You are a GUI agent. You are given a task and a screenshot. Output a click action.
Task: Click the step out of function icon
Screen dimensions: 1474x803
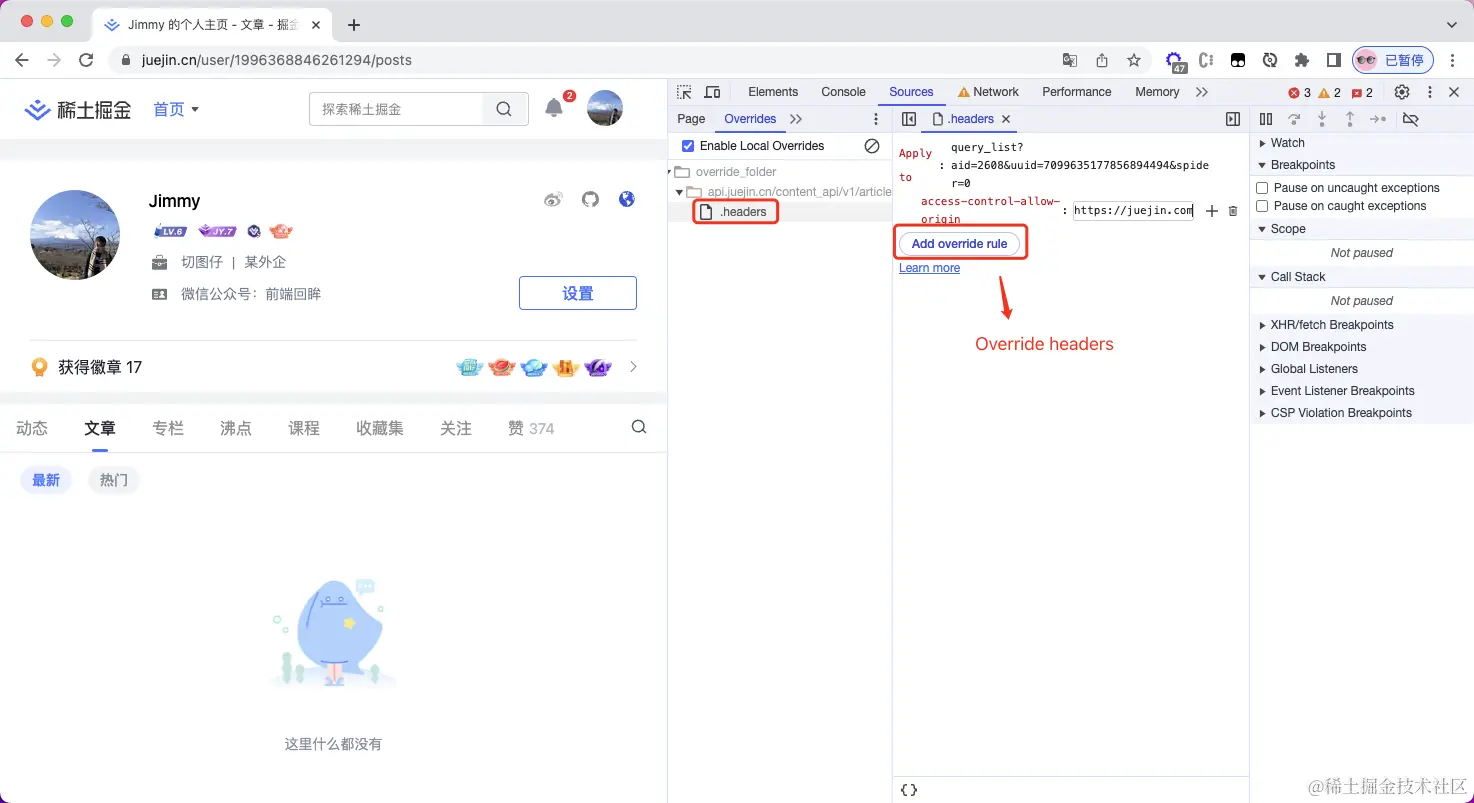click(x=1350, y=119)
